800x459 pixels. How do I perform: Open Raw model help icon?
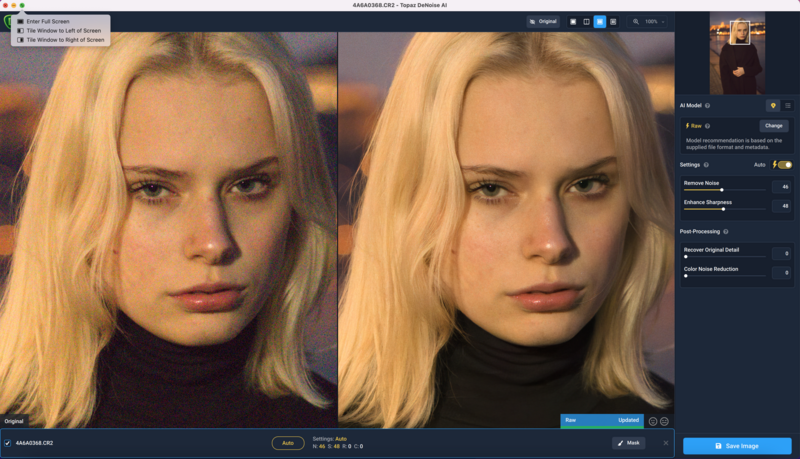(707, 126)
